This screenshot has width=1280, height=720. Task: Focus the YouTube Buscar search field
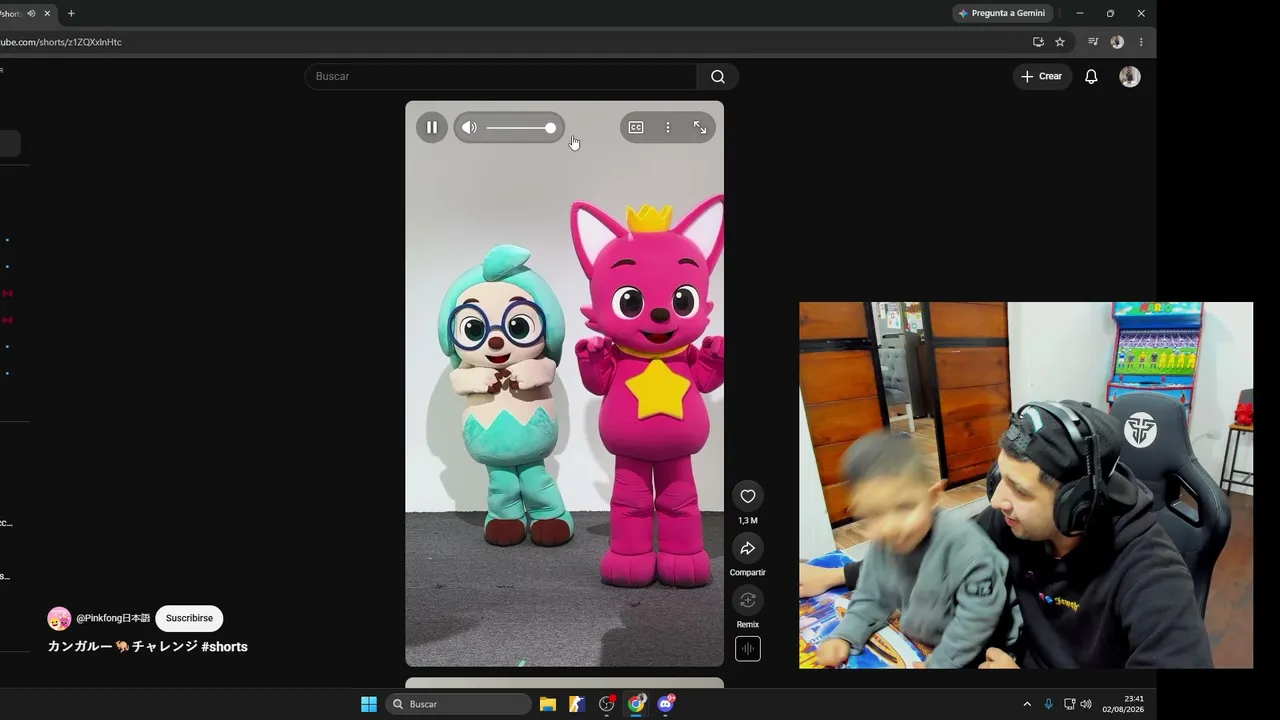501,76
